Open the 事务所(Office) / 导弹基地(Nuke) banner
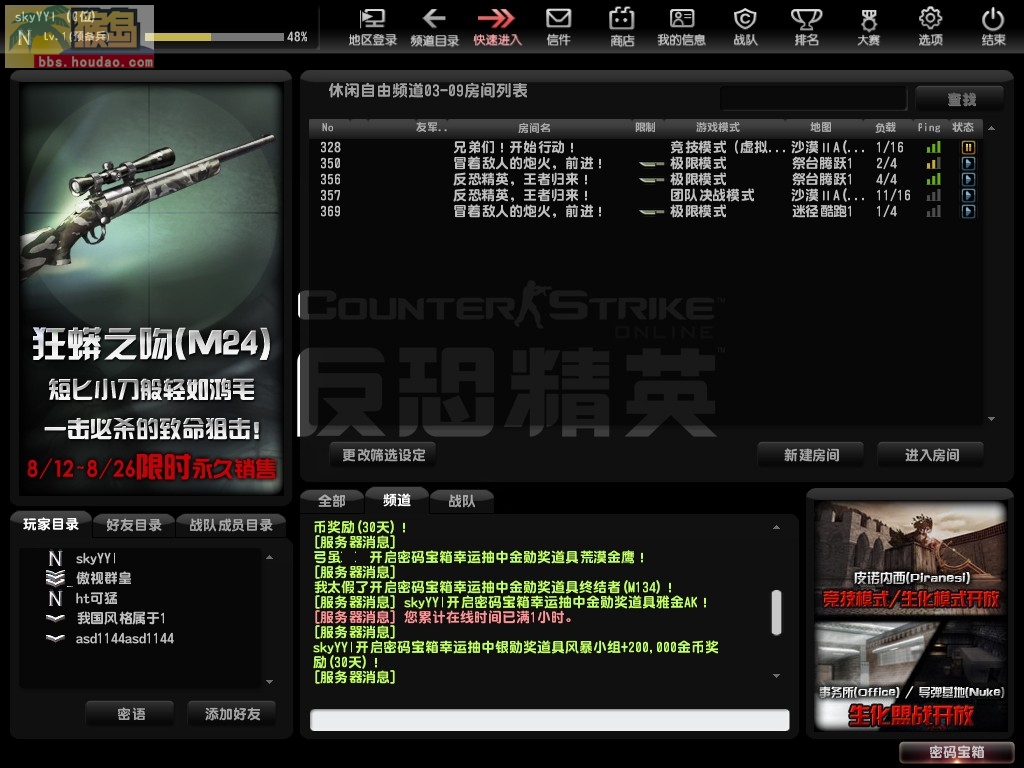The image size is (1024, 768). [x=910, y=675]
